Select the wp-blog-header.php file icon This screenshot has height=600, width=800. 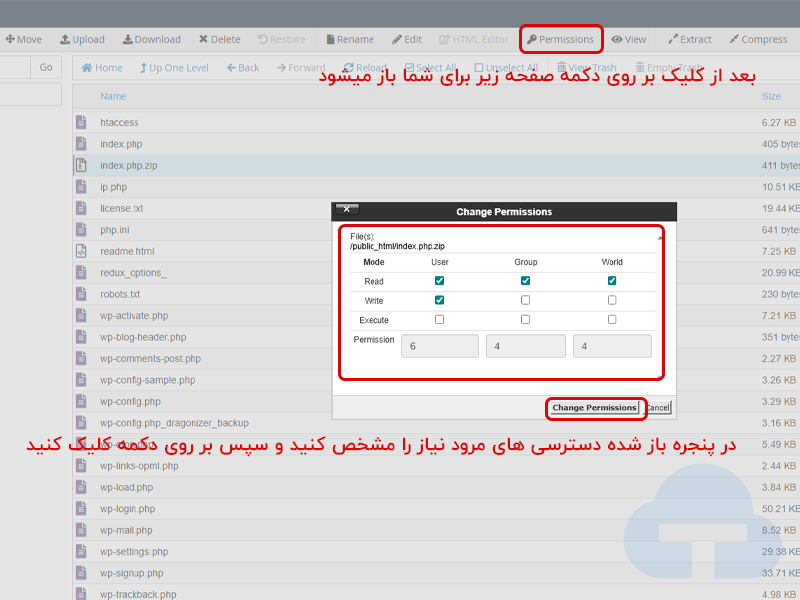coord(81,336)
